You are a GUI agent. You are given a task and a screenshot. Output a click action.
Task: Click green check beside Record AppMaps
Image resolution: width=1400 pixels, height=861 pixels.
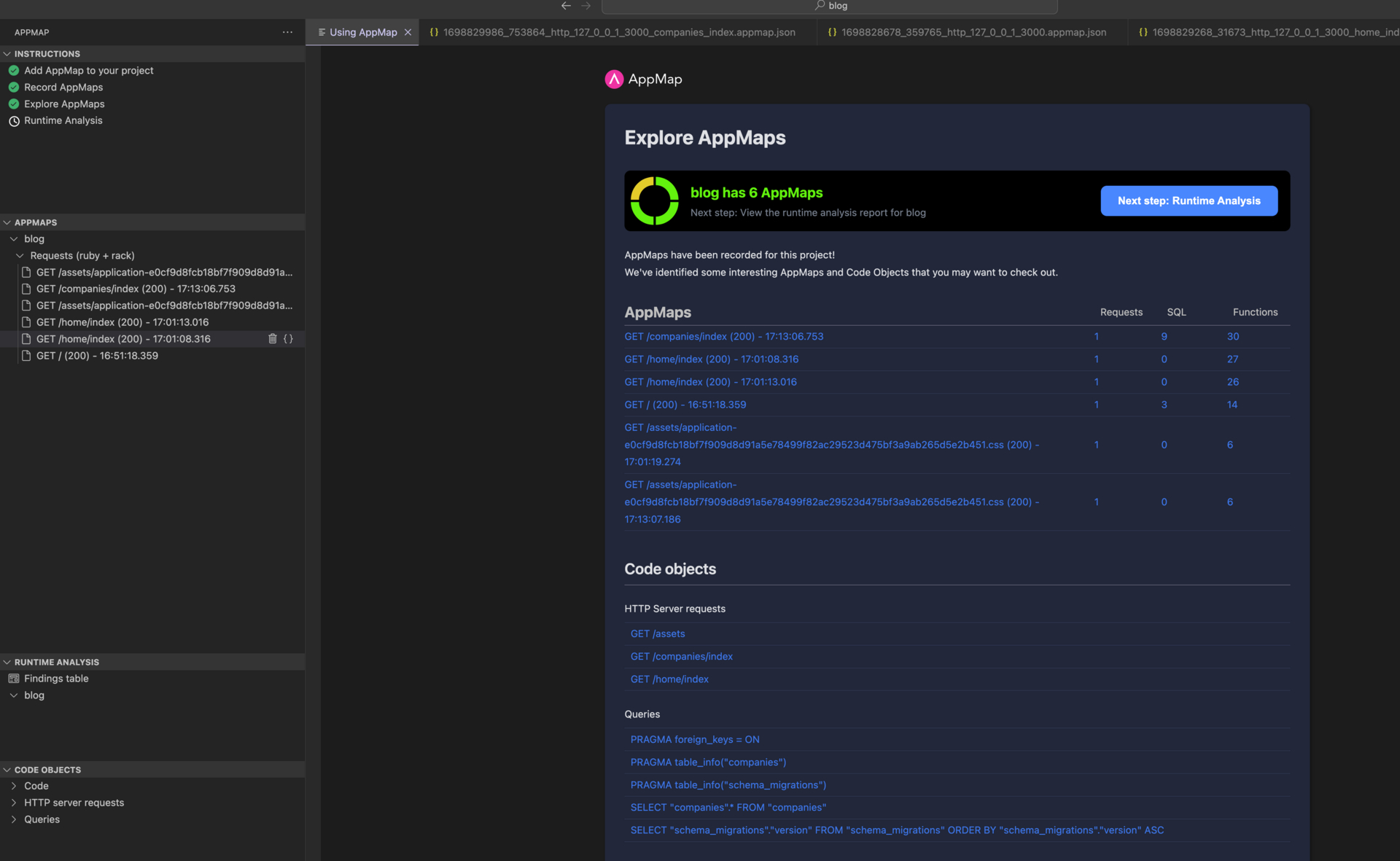pyautogui.click(x=14, y=87)
